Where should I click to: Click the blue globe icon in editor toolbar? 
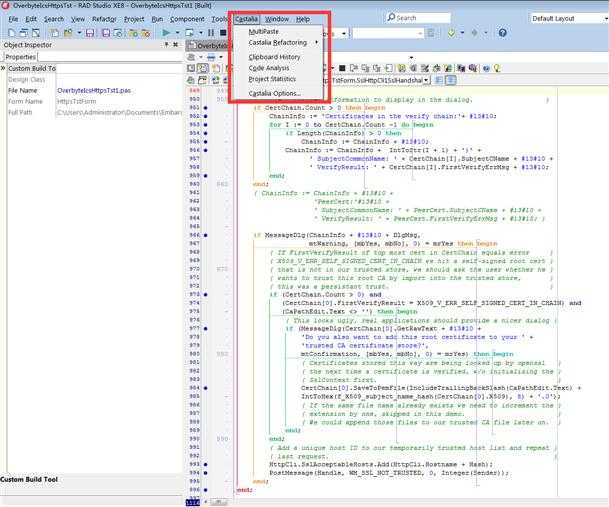[486, 69]
